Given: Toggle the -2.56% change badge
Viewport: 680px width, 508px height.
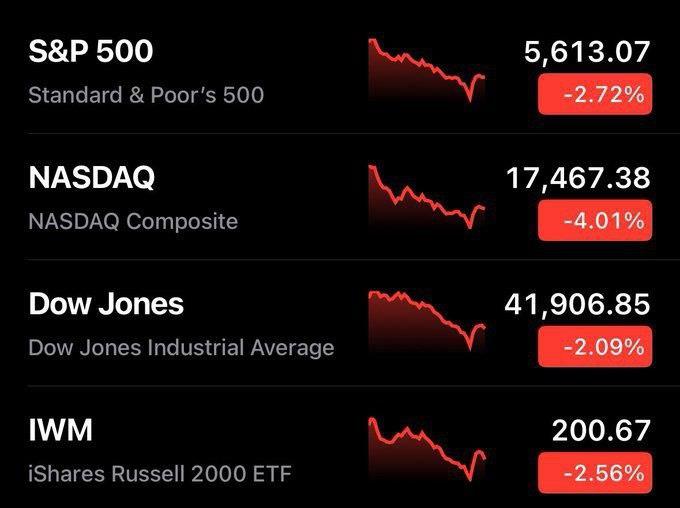Looking at the screenshot, I should (x=595, y=473).
